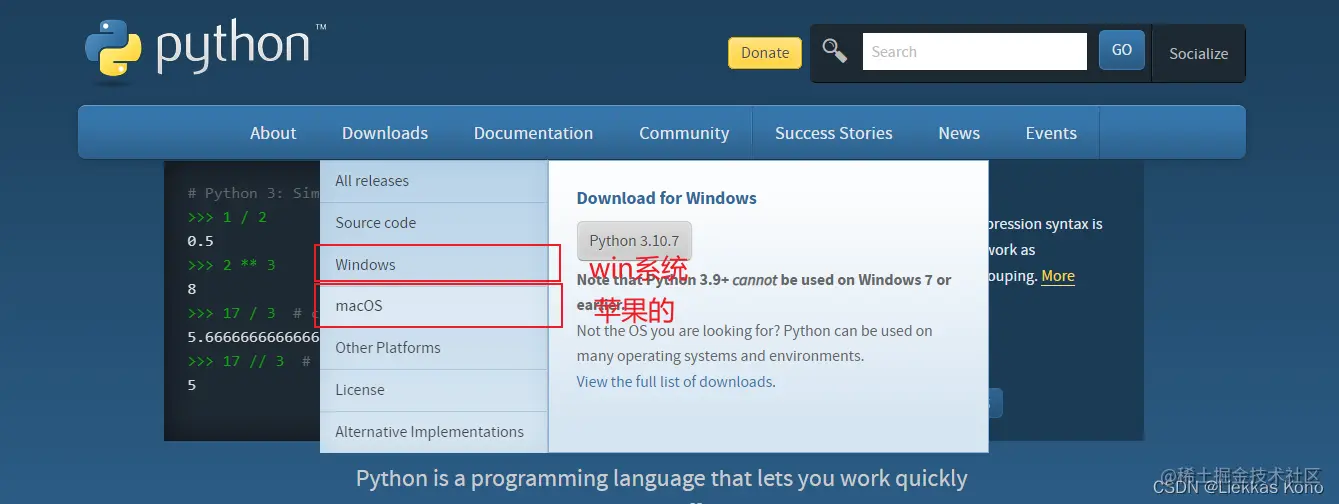1339x504 pixels.
Task: Click the '>>> 2 ** 3' code line
Action: 231,265
